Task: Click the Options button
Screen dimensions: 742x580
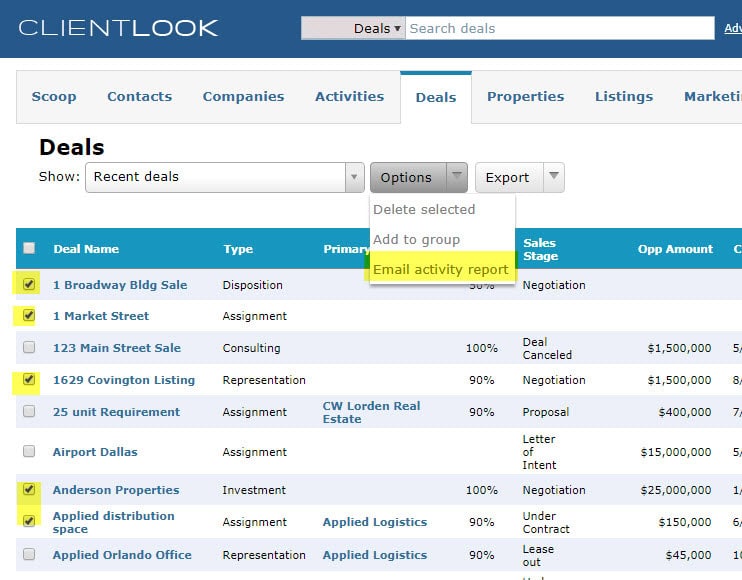Action: pos(408,177)
